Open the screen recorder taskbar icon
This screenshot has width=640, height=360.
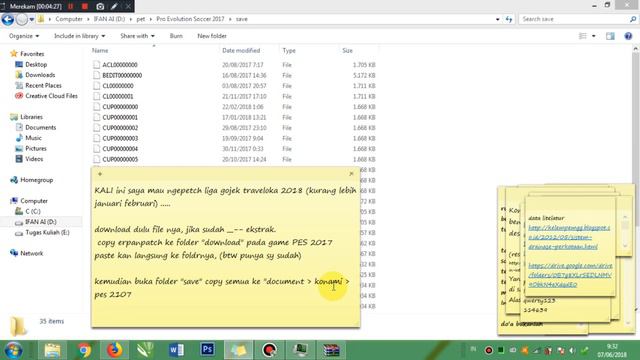pyautogui.click(x=269, y=350)
